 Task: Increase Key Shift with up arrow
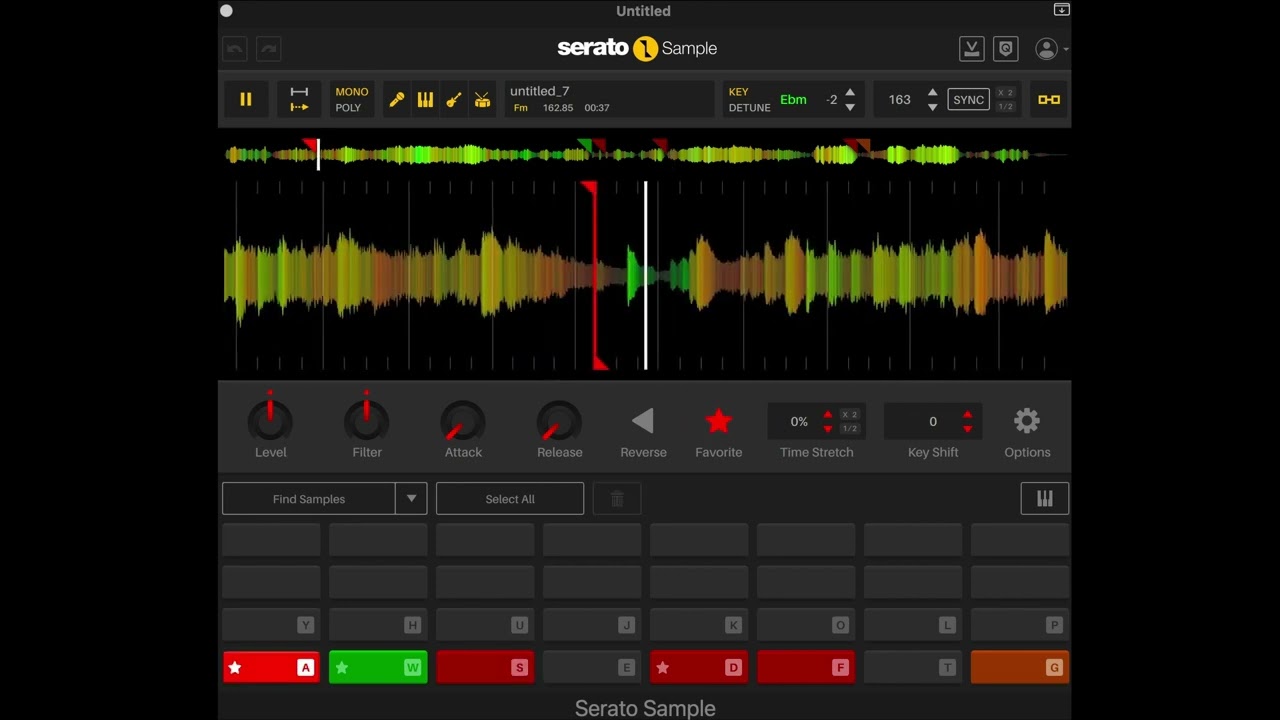[x=967, y=414]
